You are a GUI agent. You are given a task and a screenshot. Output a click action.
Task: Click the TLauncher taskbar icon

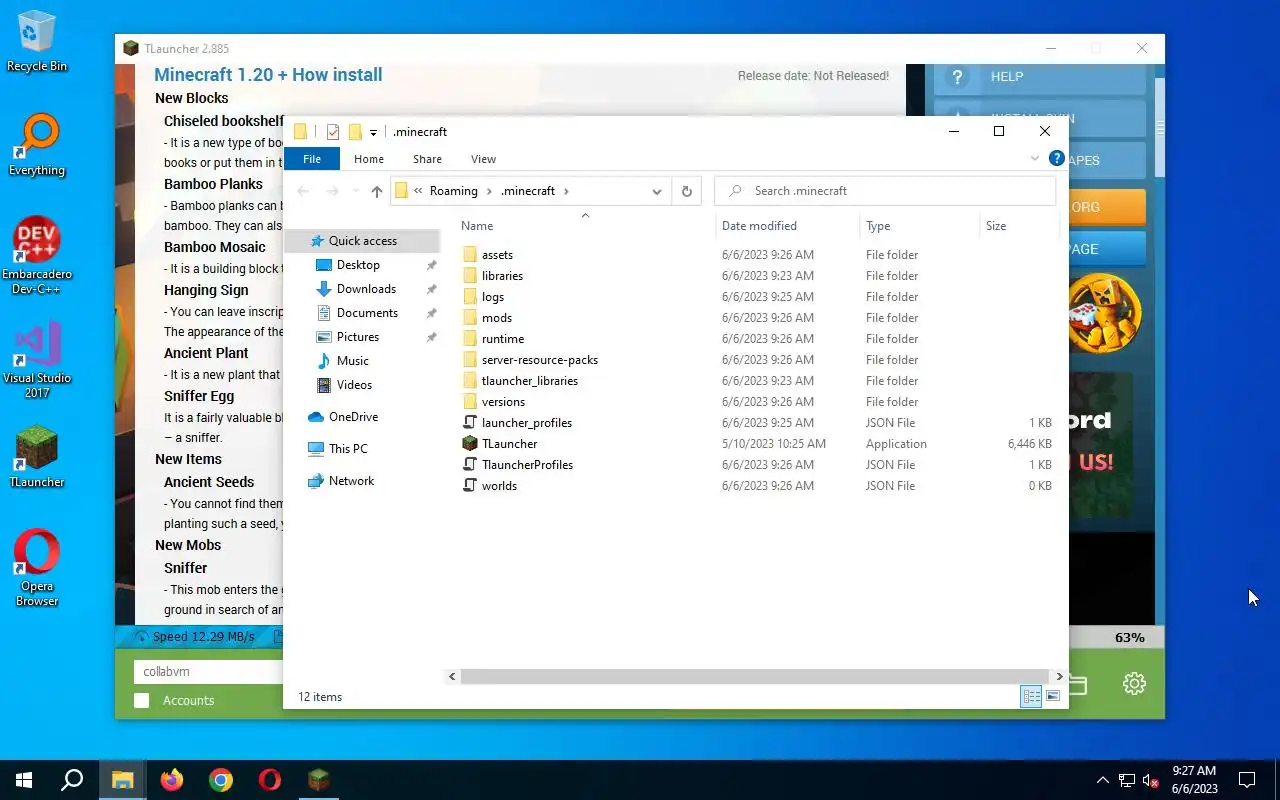click(x=318, y=780)
